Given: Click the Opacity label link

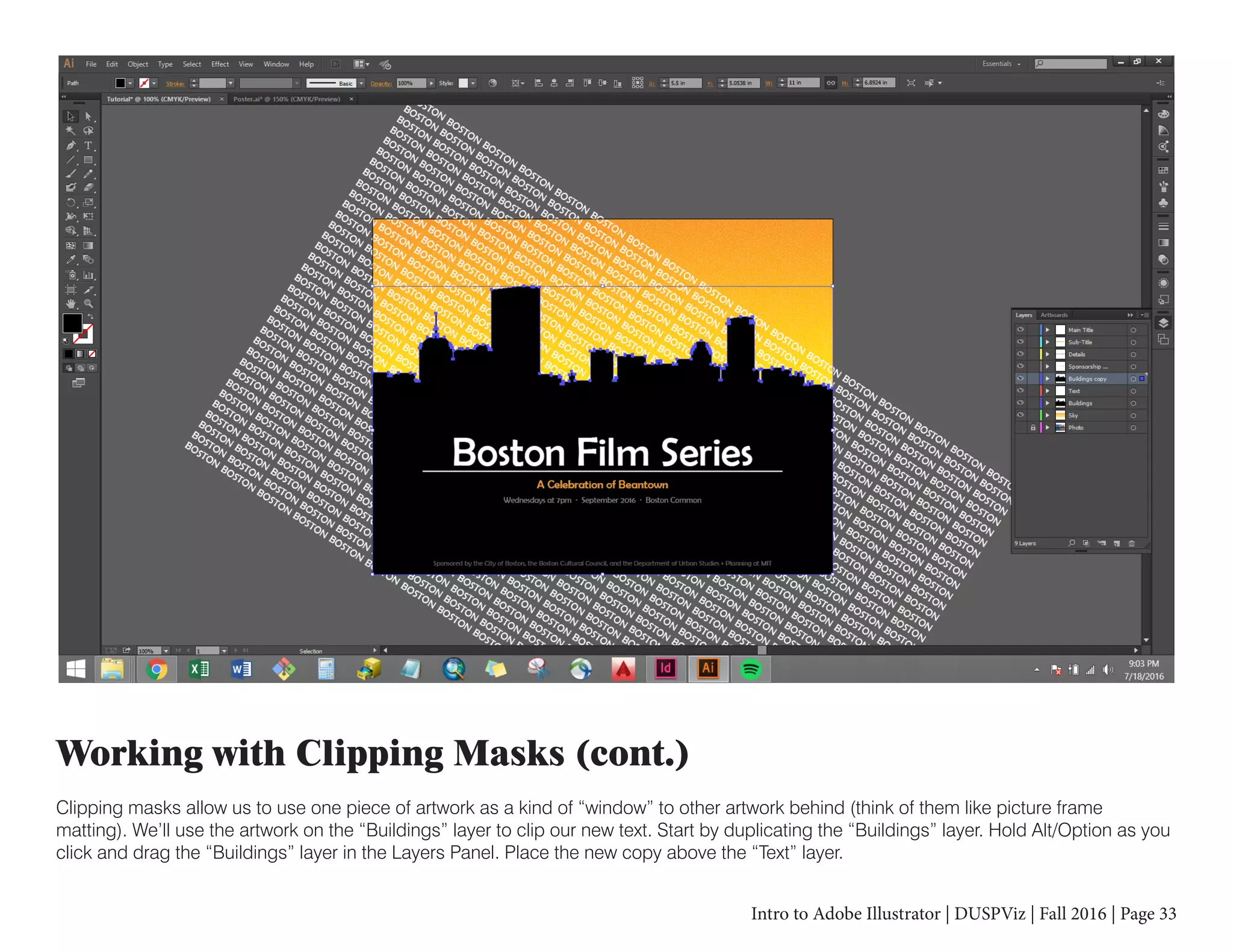Looking at the screenshot, I should point(380,84).
